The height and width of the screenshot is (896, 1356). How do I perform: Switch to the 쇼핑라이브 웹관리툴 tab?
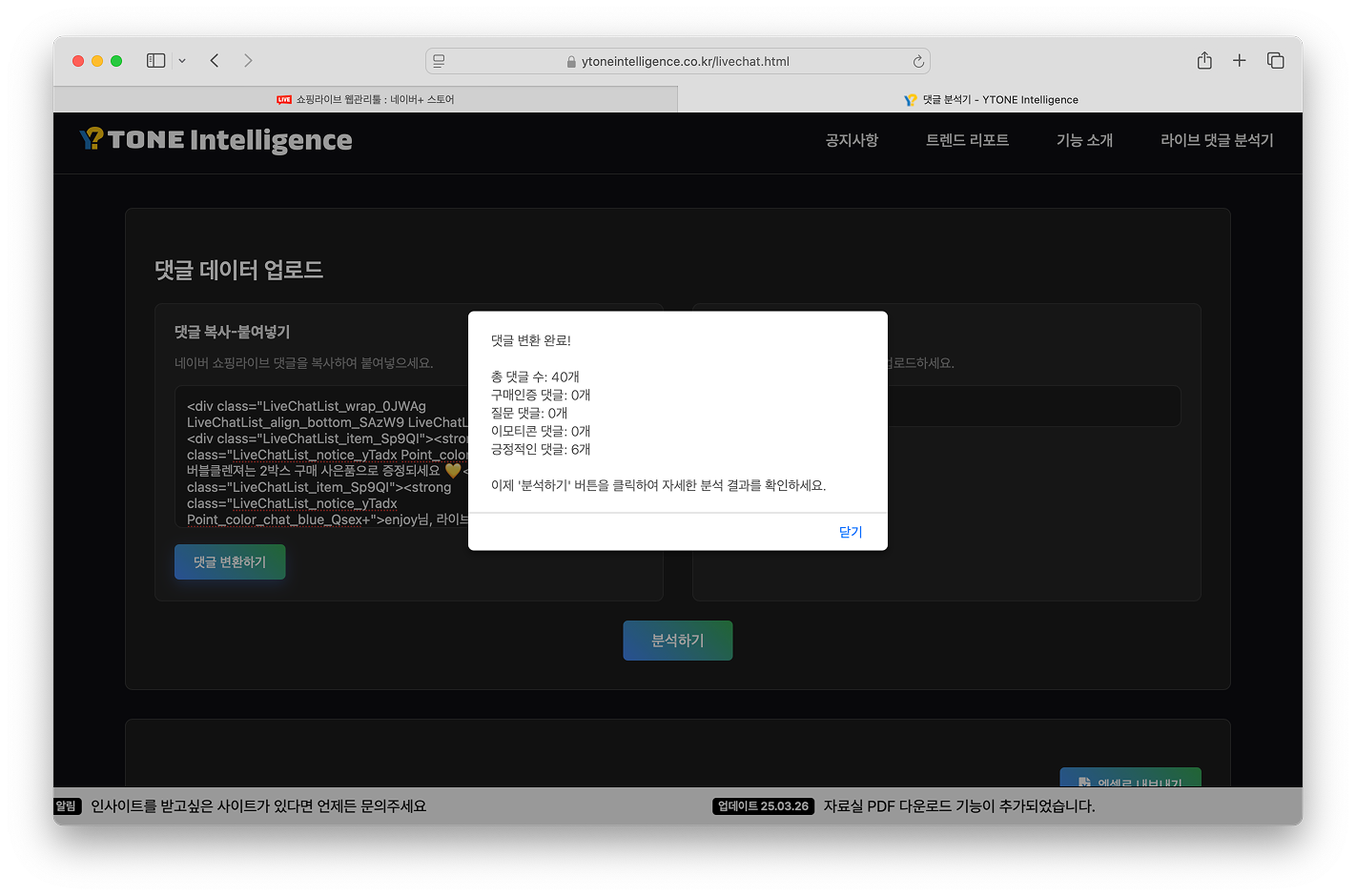[x=365, y=99]
